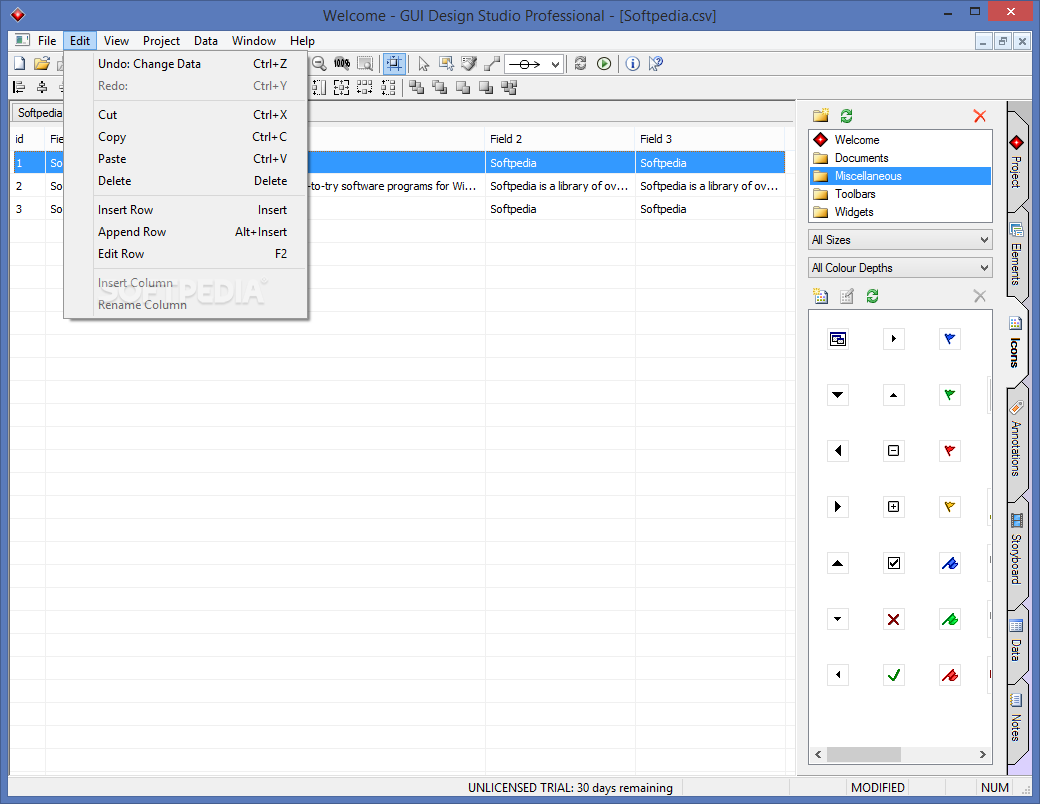The image size is (1040, 804).
Task: Click the blue information icon
Action: click(633, 64)
